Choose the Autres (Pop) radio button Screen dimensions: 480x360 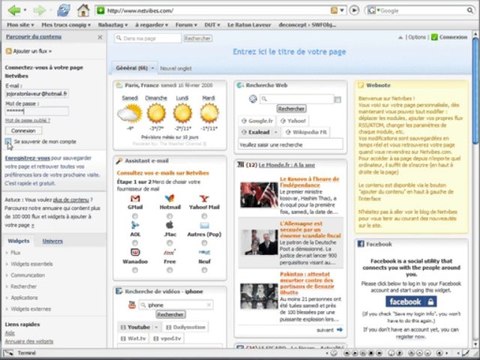204,243
